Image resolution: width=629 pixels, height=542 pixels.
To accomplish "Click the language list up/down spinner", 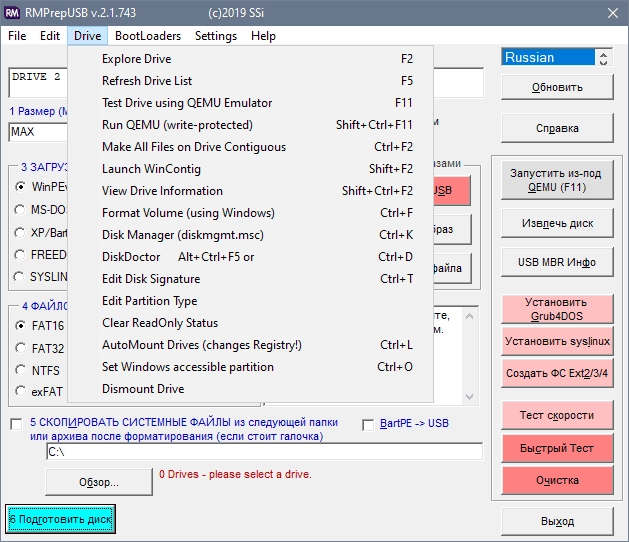I will pyautogui.click(x=603, y=57).
